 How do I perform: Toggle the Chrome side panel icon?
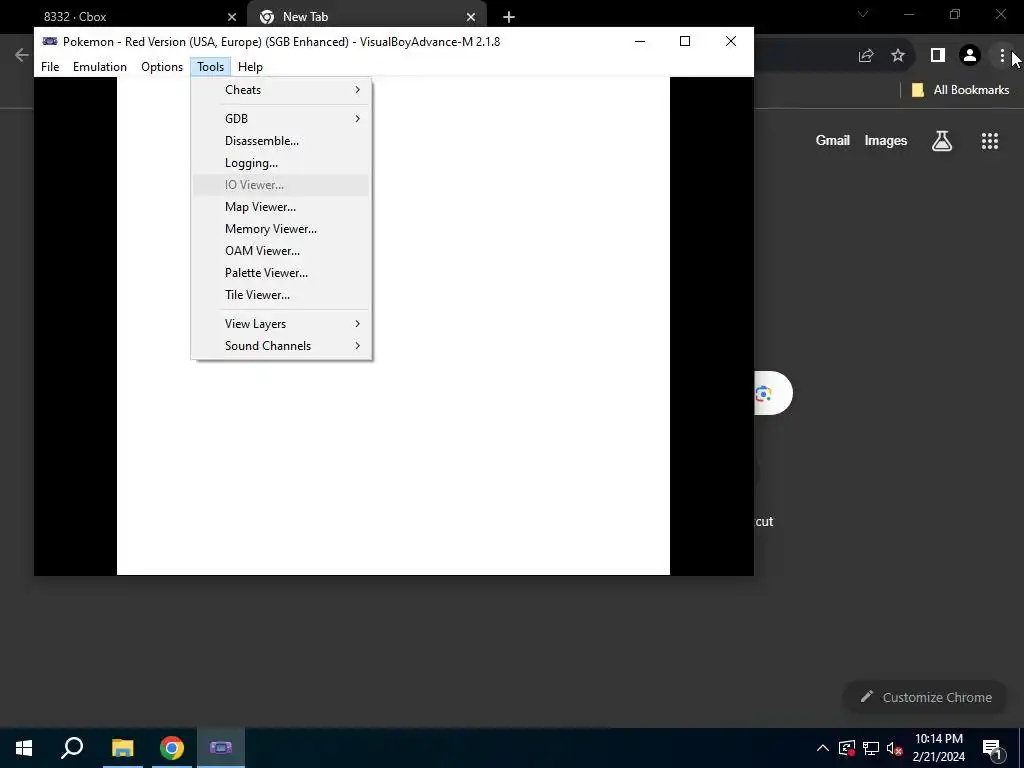938,56
